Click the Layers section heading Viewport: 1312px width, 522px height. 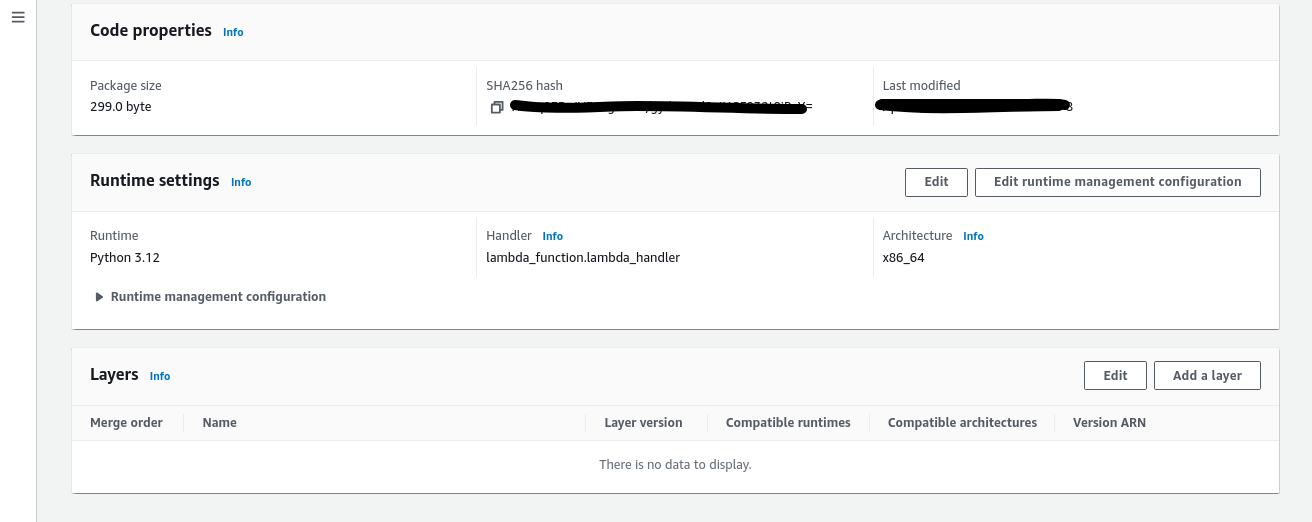114,375
